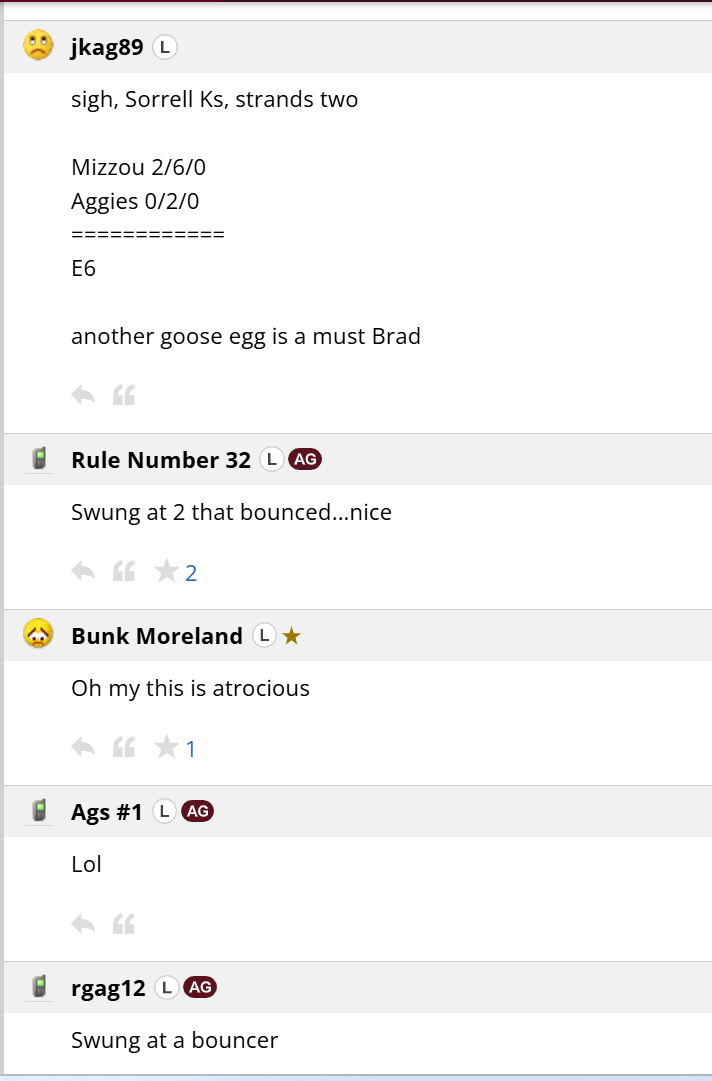Click the L badge next to jkag89
This screenshot has height=1081, width=712.
point(165,48)
